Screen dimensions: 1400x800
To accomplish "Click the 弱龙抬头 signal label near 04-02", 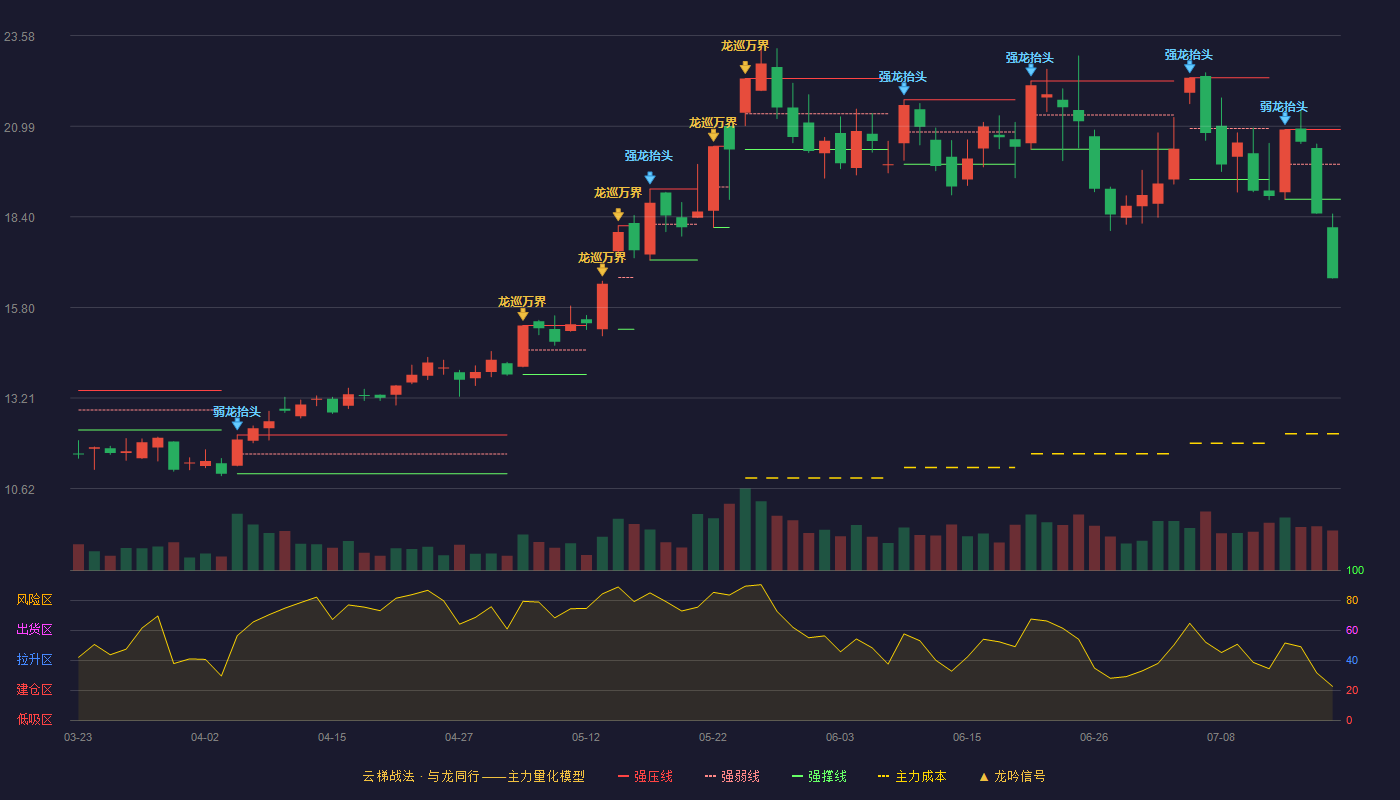I will point(237,412).
